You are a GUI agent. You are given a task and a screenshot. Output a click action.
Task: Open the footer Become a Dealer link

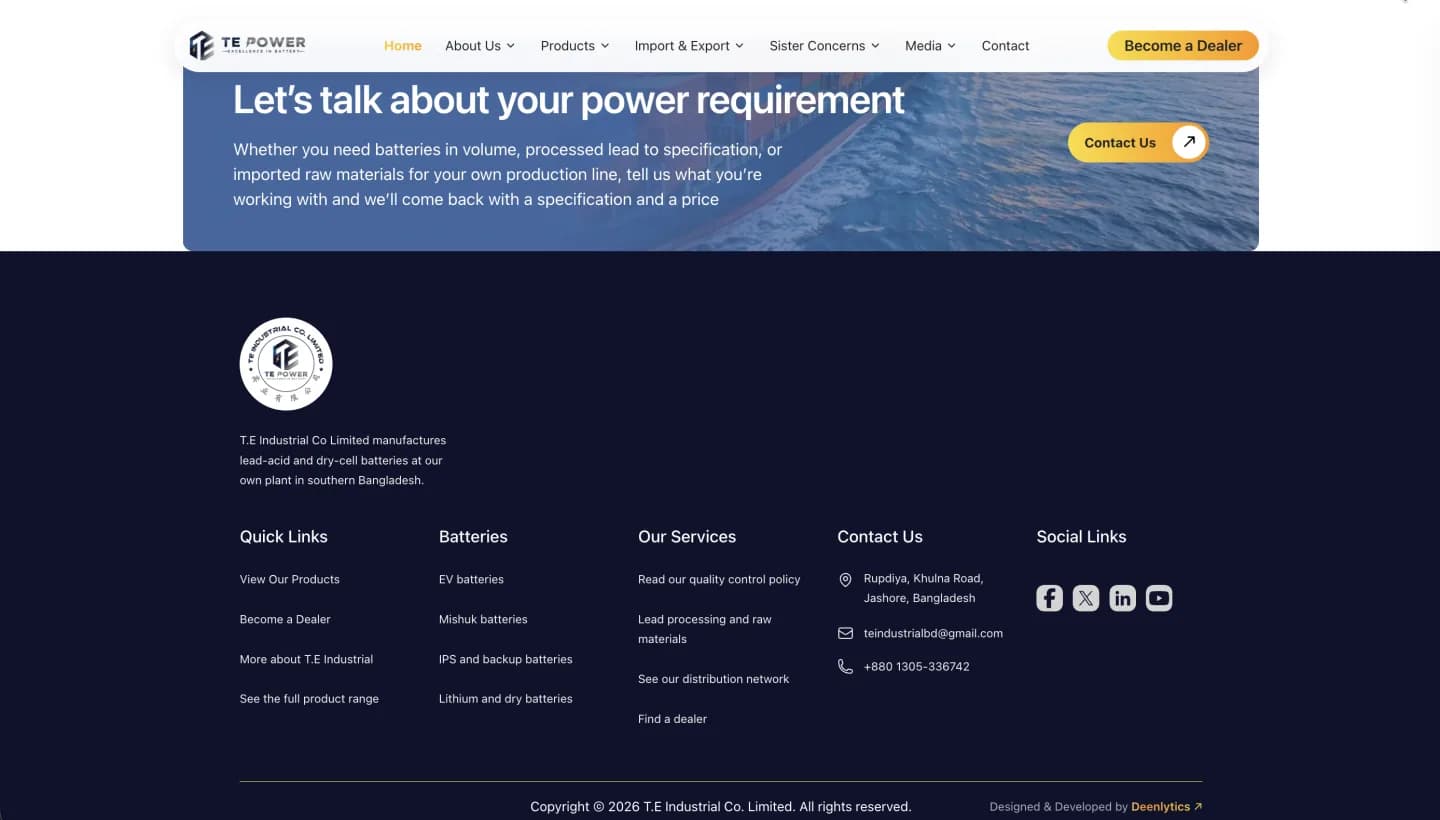pos(285,619)
